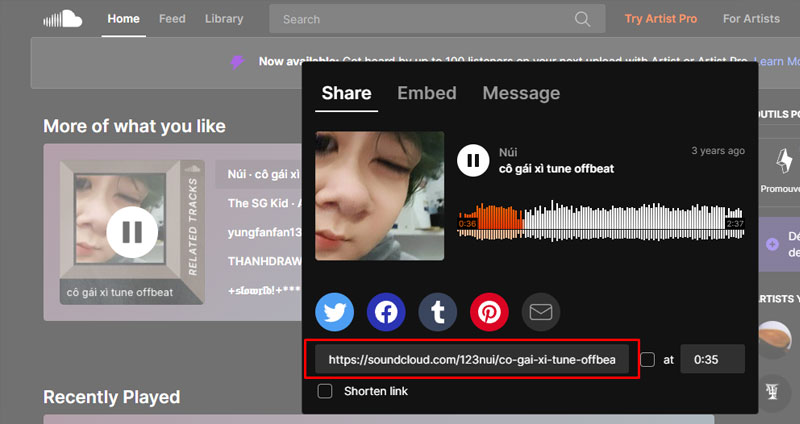Enable the Shorten link checkbox
800x424 pixels.
click(325, 391)
